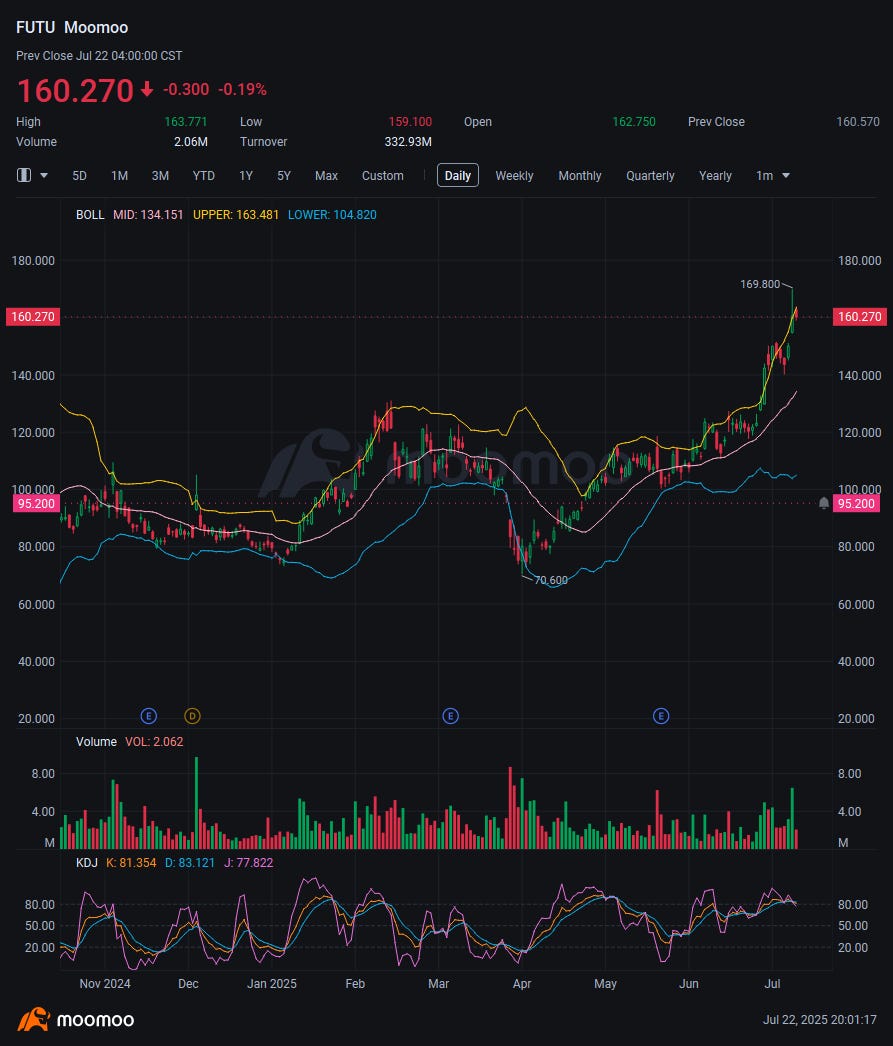Viewport: 893px width, 1046px height.
Task: Click the Jul 22, 2025 20:01:17 timestamp
Action: point(820,1019)
